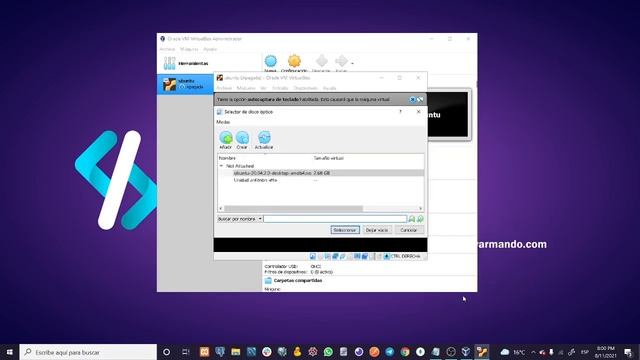
Task: Open the Dispositivos menu in the VM window
Action: coord(305,88)
